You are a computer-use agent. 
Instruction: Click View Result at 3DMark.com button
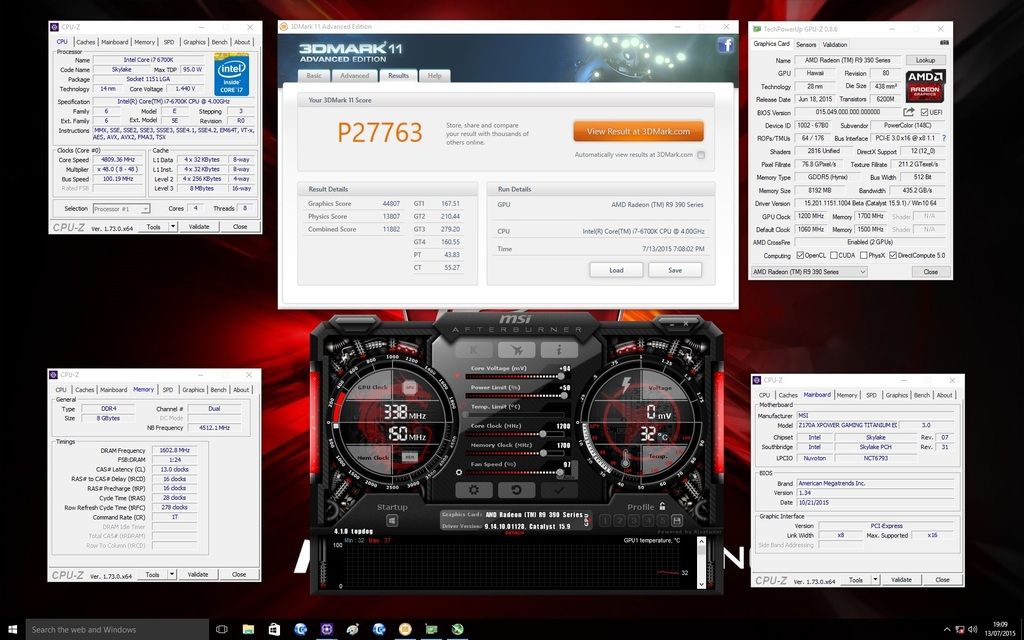tap(638, 131)
